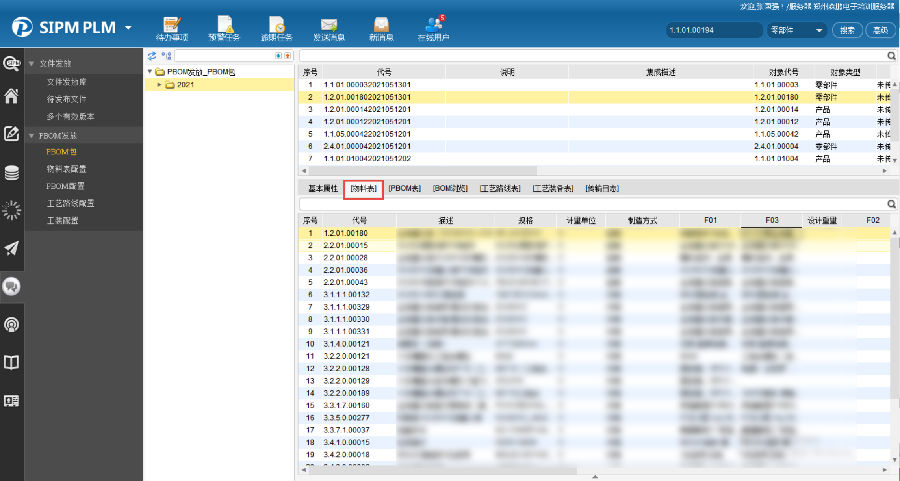The image size is (900, 481).
Task: Collapse the 文件发放 sidebar section
Action: (31, 63)
